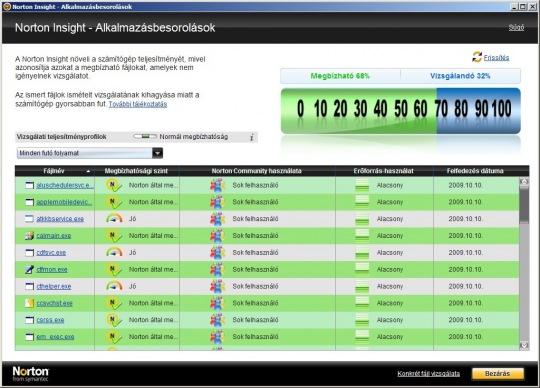Sort by the Erőforrás-használat column header
Viewport: 540px width, 388px height.
[x=384, y=171]
